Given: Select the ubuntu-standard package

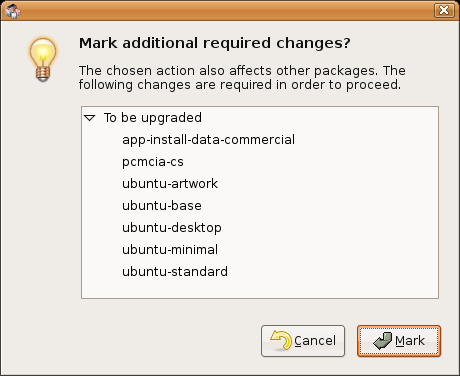Looking at the screenshot, I should (x=175, y=272).
